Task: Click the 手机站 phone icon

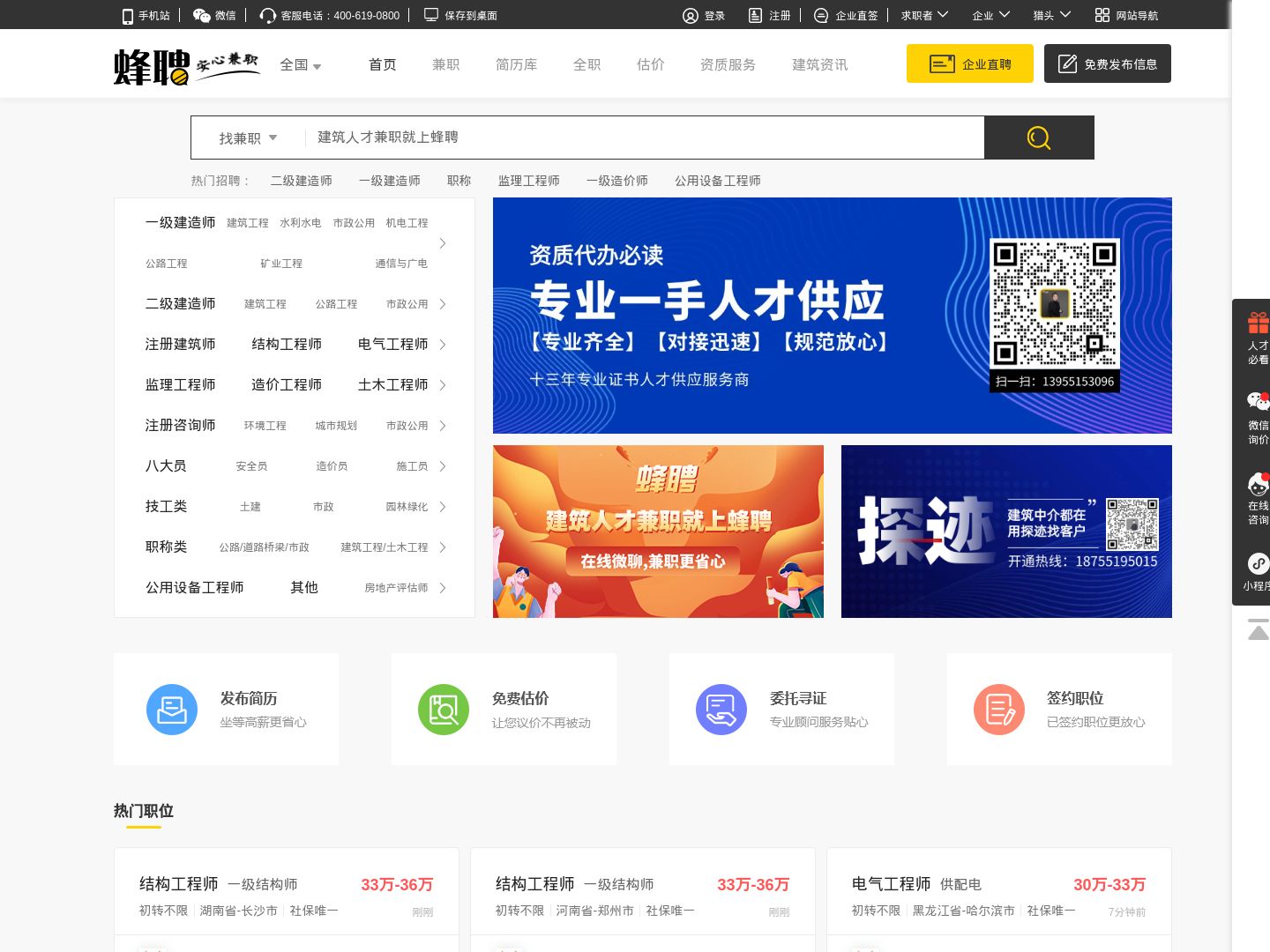Action: pos(128,16)
